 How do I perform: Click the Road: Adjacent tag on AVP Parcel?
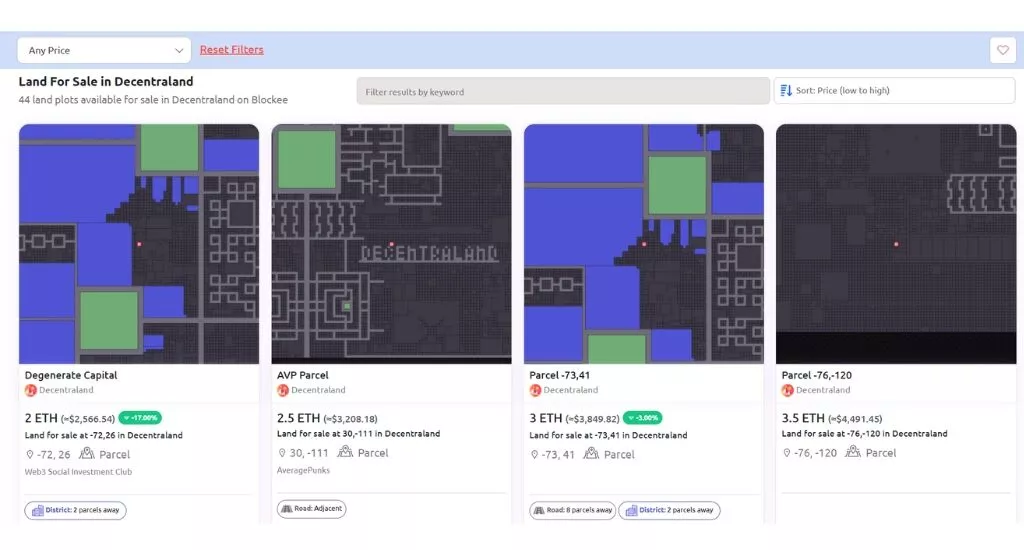[311, 509]
